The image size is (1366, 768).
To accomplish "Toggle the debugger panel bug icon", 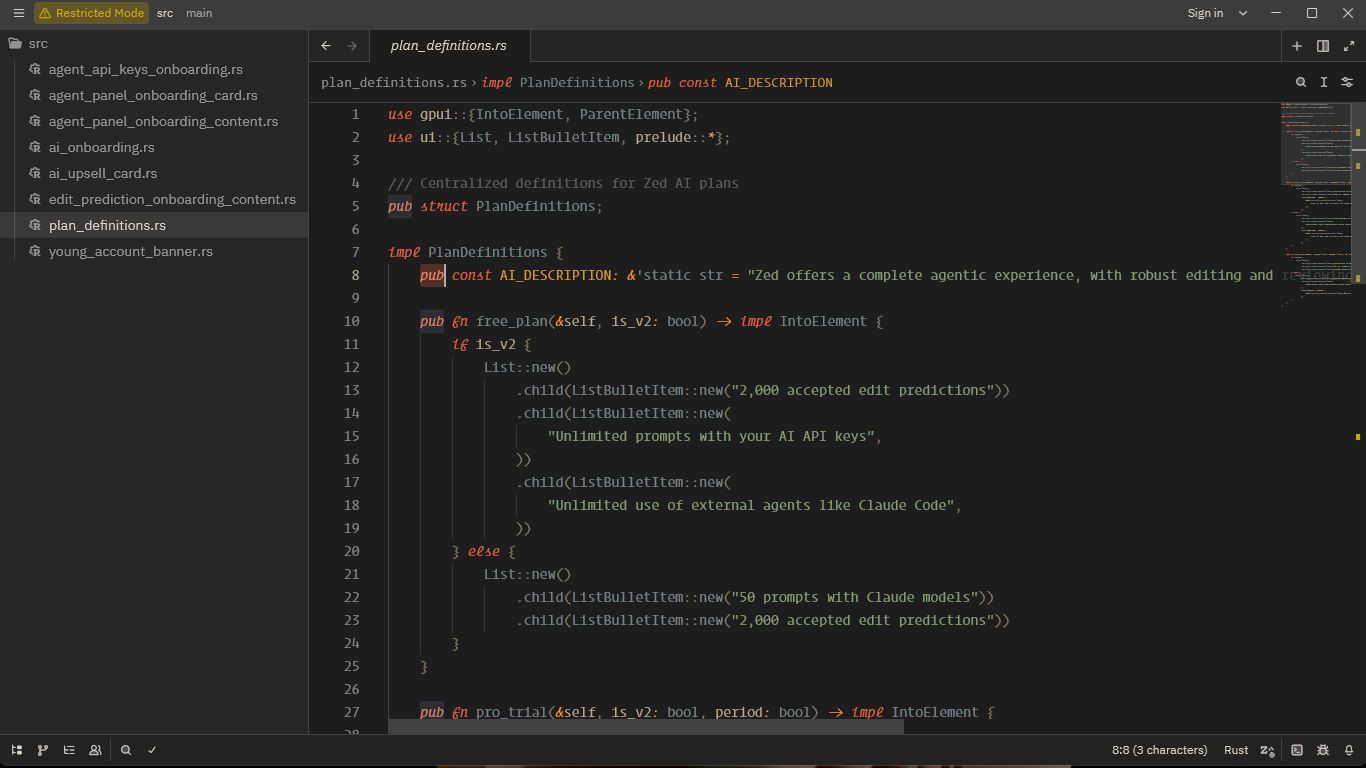I will click(x=1323, y=750).
